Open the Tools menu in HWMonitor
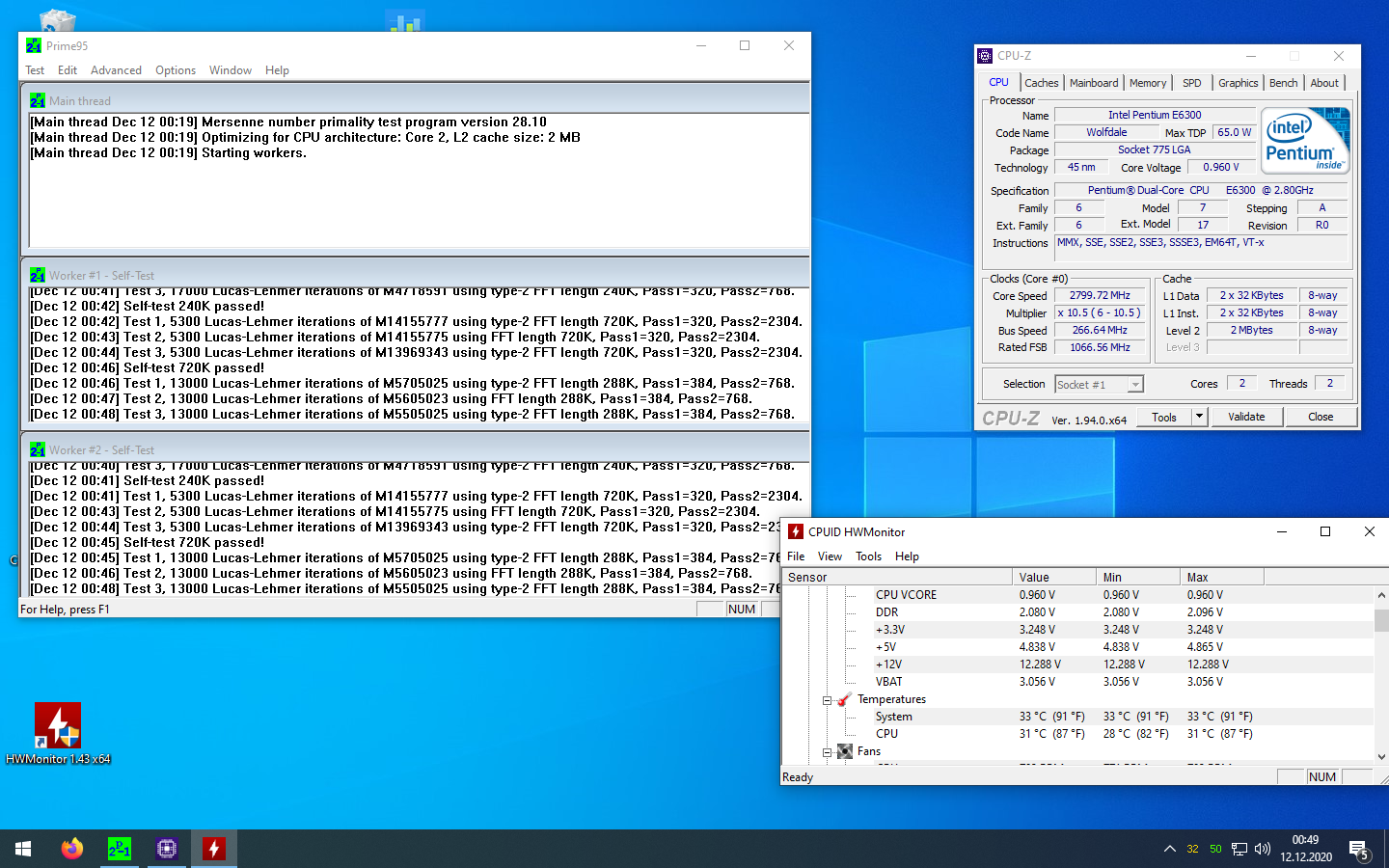 (868, 556)
